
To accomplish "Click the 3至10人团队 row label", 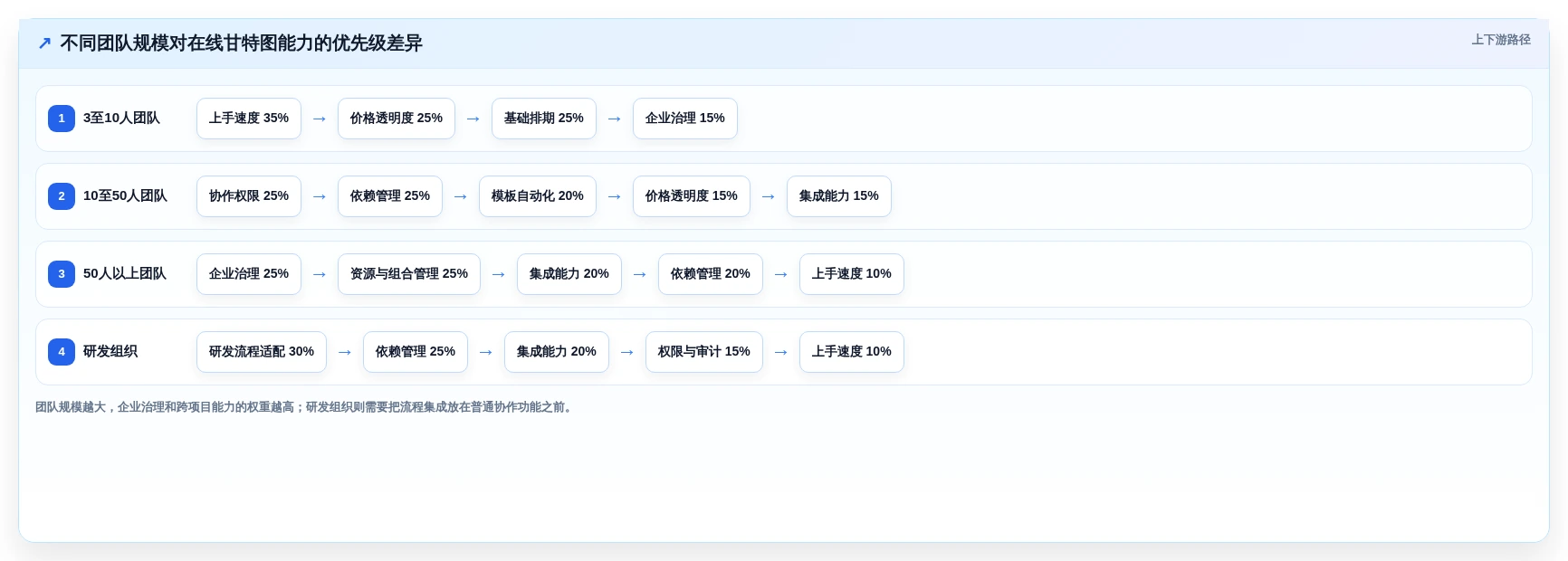I will [x=121, y=119].
